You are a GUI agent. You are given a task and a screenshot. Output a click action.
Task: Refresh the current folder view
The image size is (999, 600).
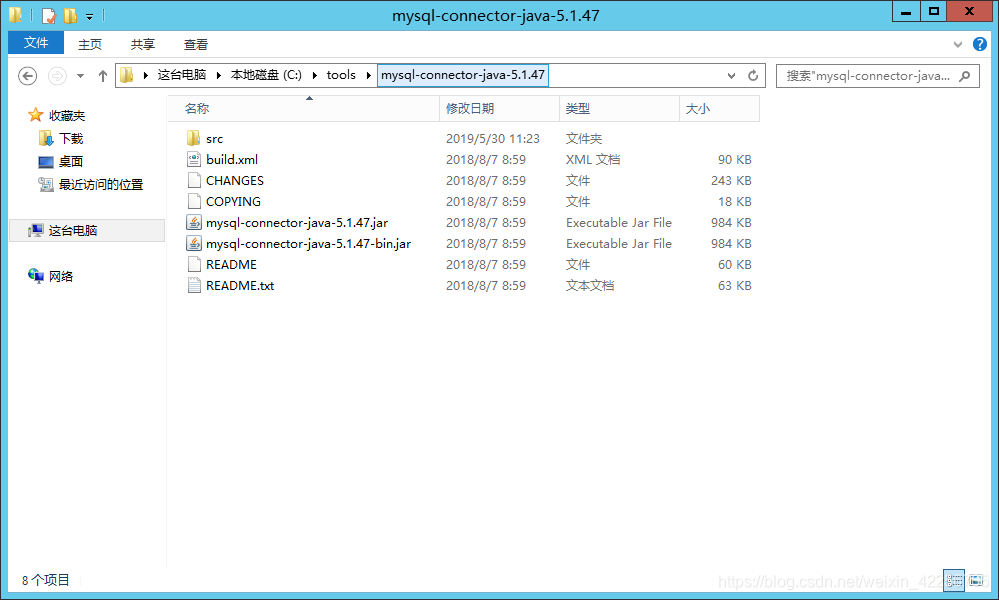pyautogui.click(x=753, y=76)
